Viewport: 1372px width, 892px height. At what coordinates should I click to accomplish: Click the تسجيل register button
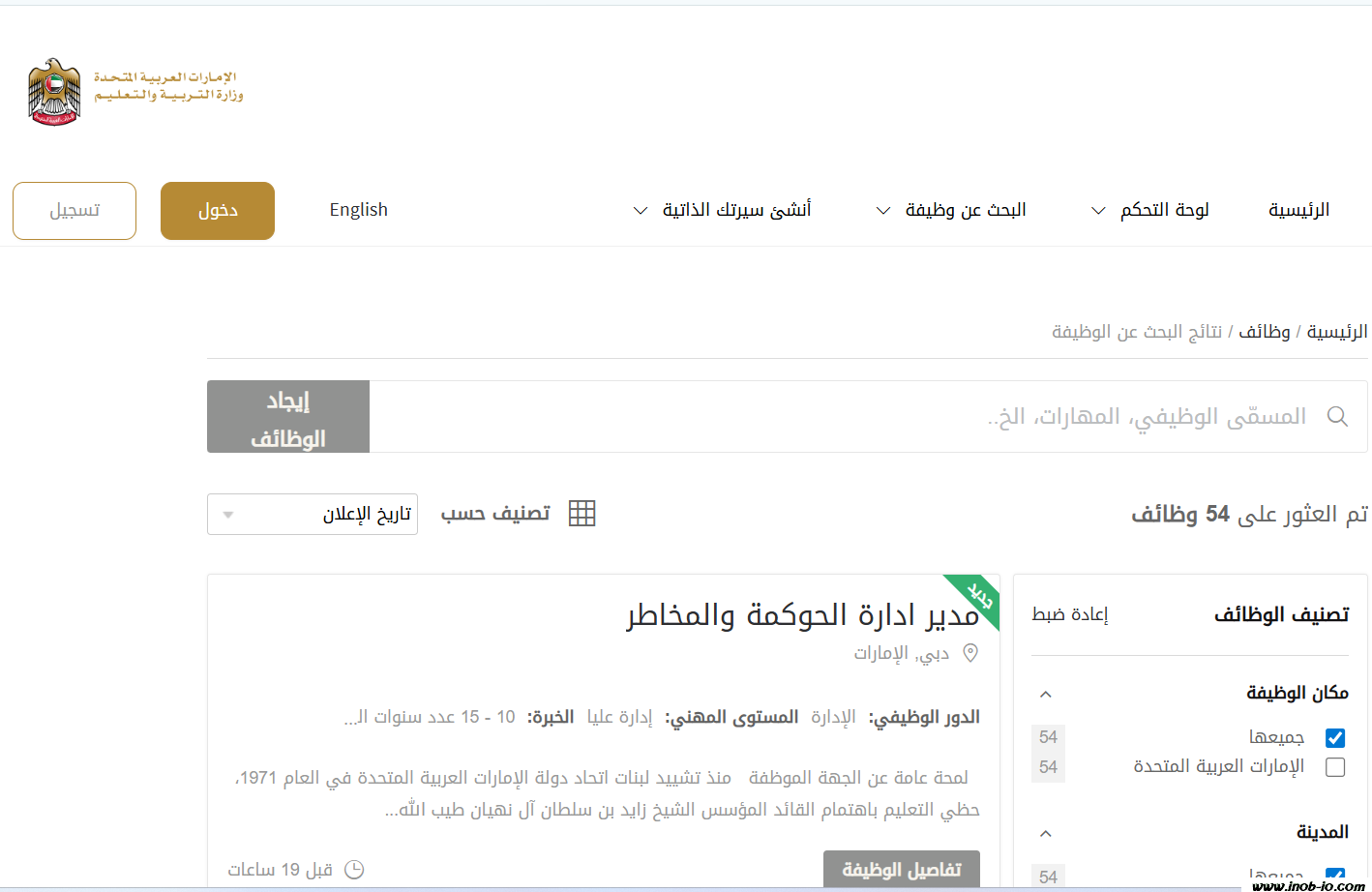pos(75,211)
